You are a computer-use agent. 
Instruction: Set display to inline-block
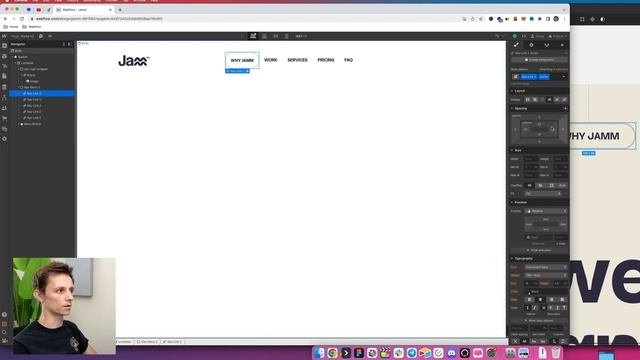549,100
